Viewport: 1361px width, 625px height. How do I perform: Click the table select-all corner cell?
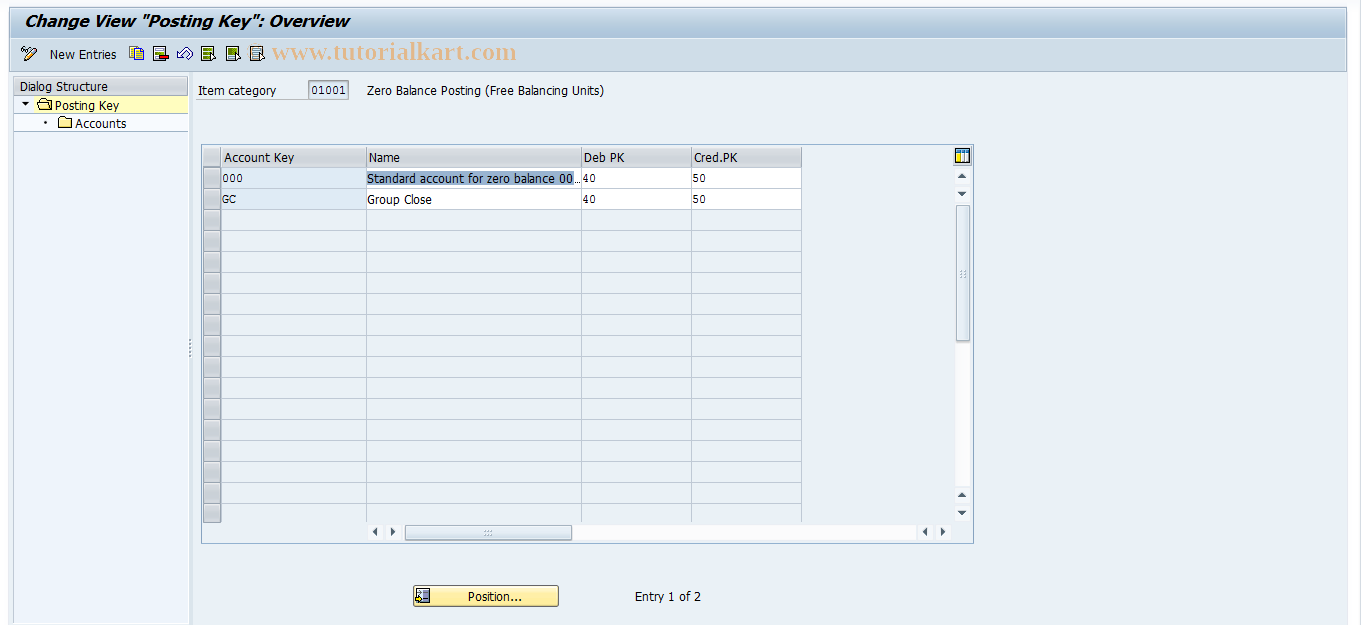point(211,157)
